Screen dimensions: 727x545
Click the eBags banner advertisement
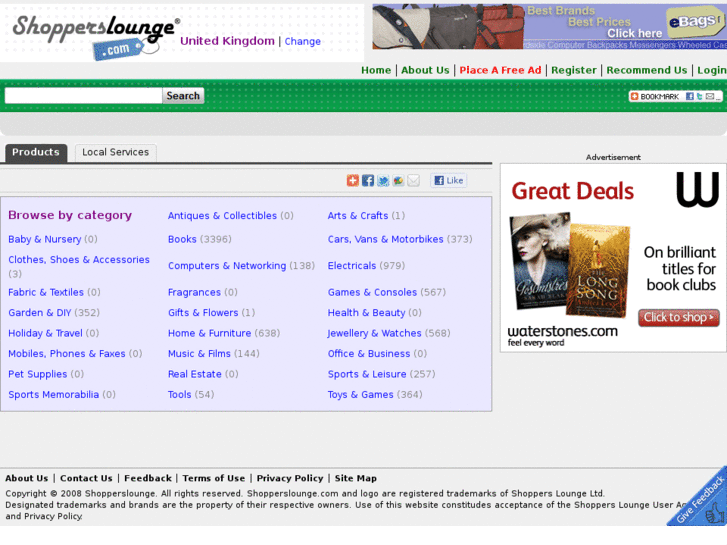(549, 26)
